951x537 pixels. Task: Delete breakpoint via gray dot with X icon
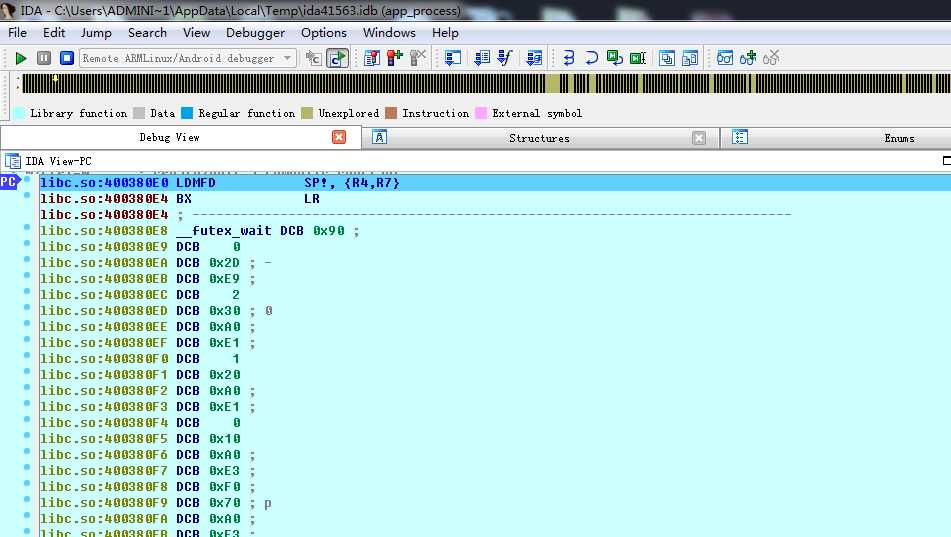(x=418, y=58)
